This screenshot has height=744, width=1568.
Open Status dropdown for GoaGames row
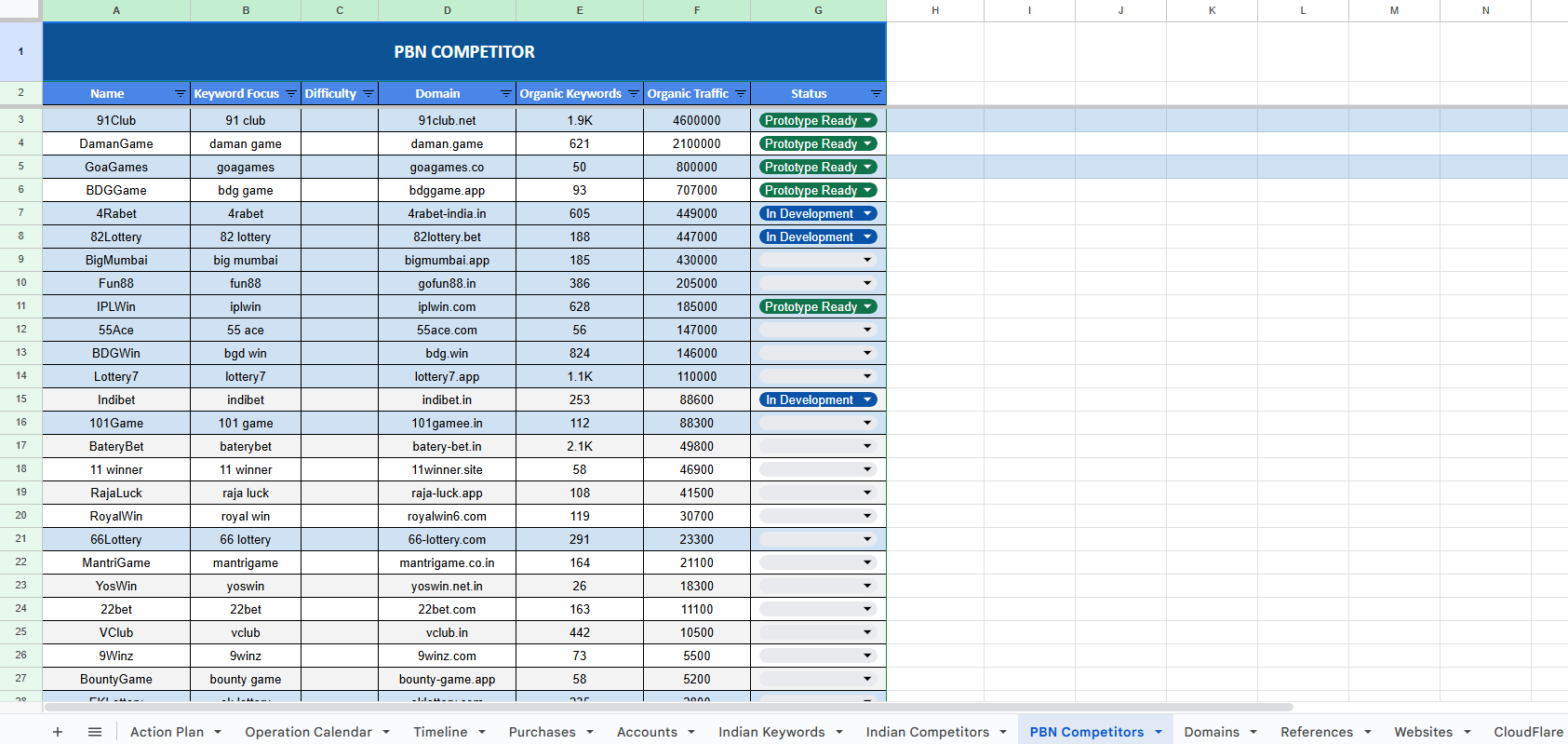[x=818, y=167]
